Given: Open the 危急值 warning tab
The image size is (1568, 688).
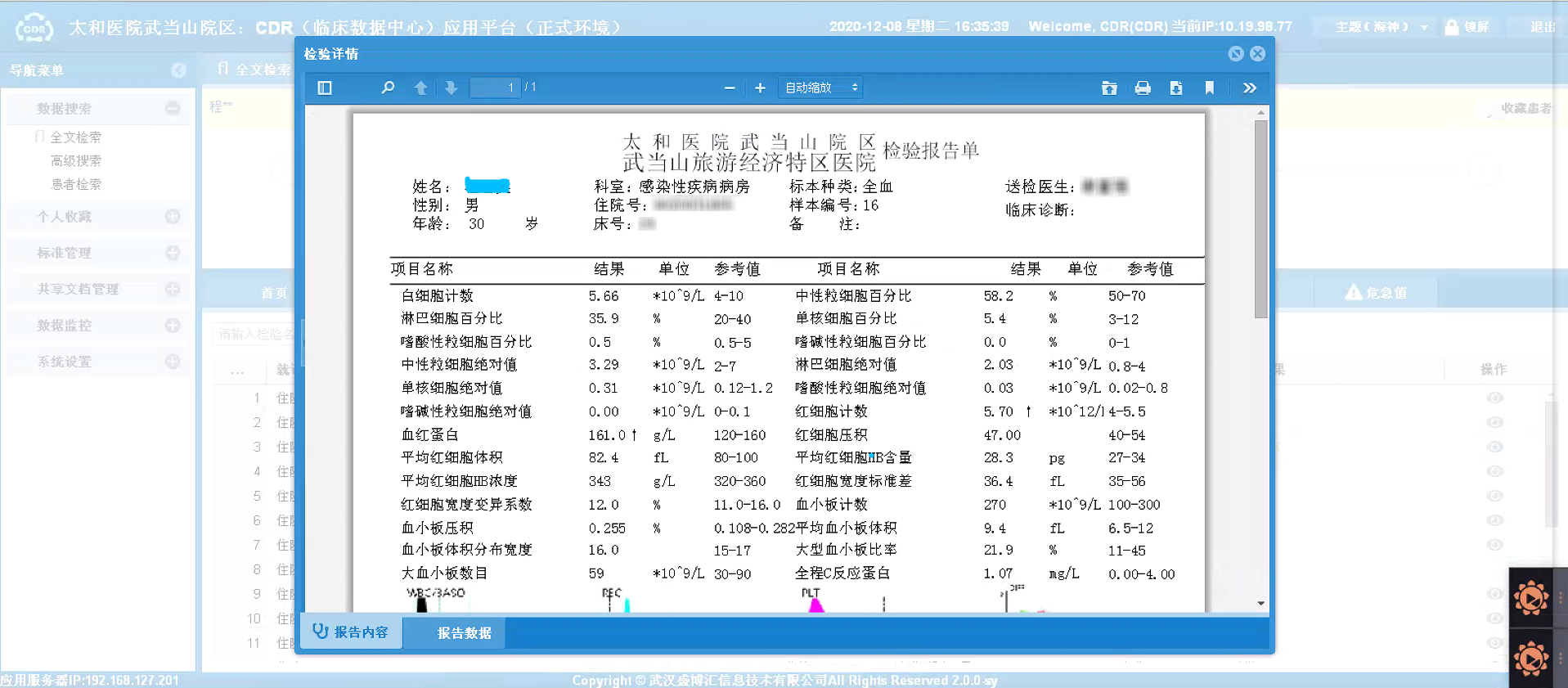Looking at the screenshot, I should (x=1376, y=292).
